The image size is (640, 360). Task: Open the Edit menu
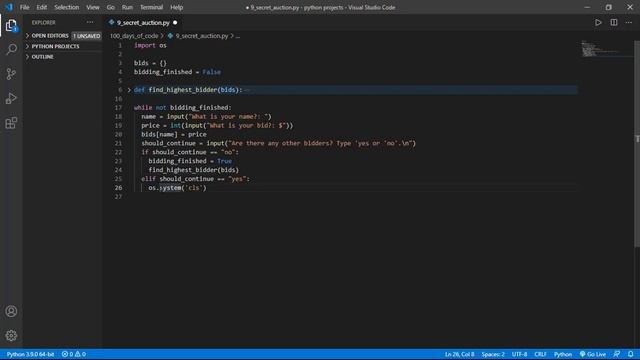pyautogui.click(x=42, y=7)
